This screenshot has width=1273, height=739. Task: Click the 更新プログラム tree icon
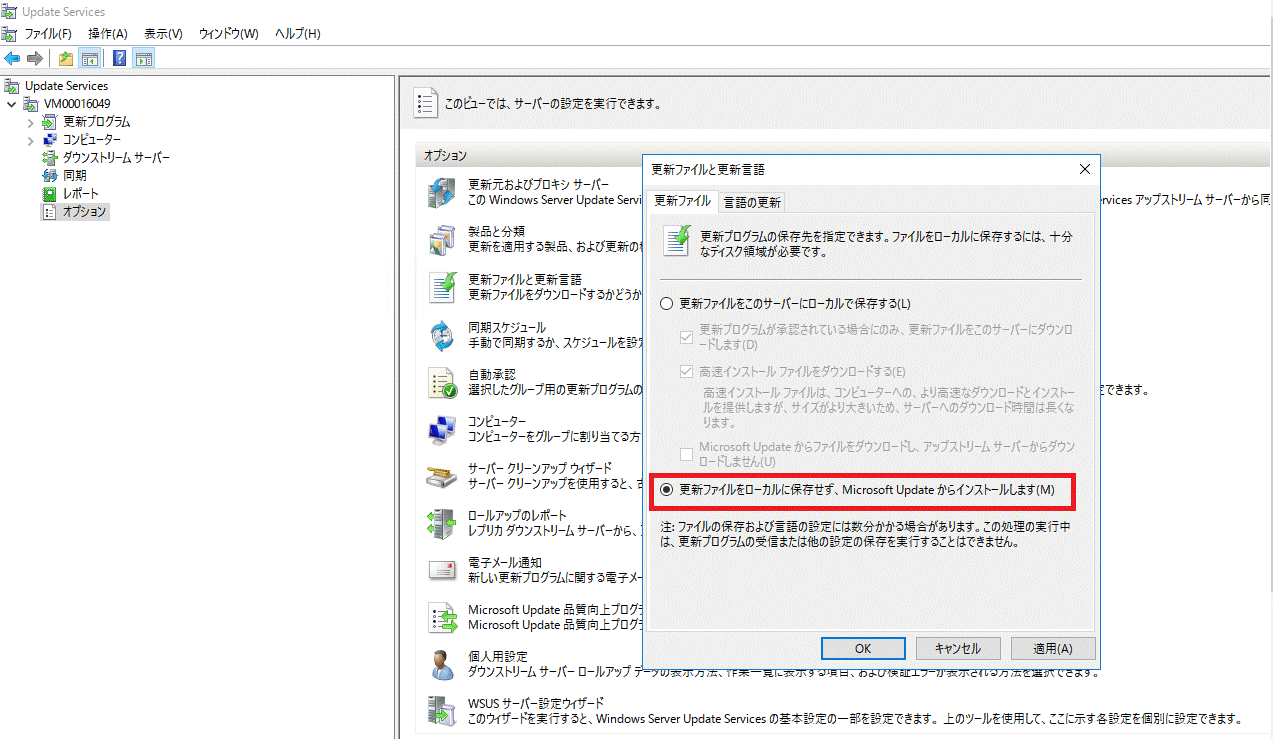tap(50, 122)
